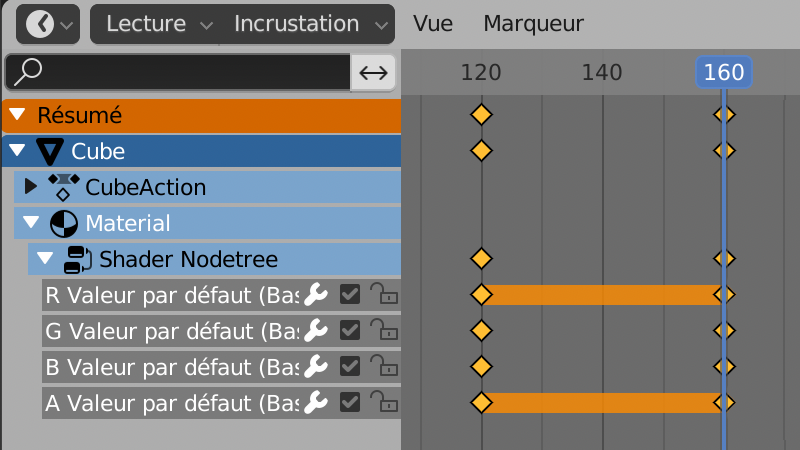Click the Cube object data icon

(x=48, y=151)
